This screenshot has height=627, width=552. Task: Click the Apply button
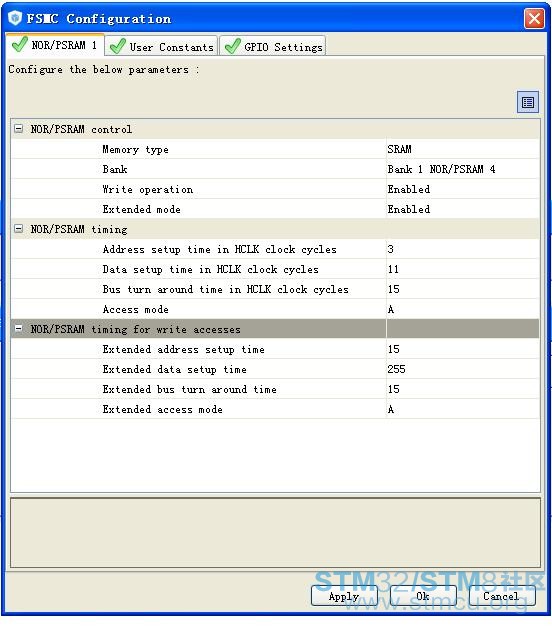point(344,596)
